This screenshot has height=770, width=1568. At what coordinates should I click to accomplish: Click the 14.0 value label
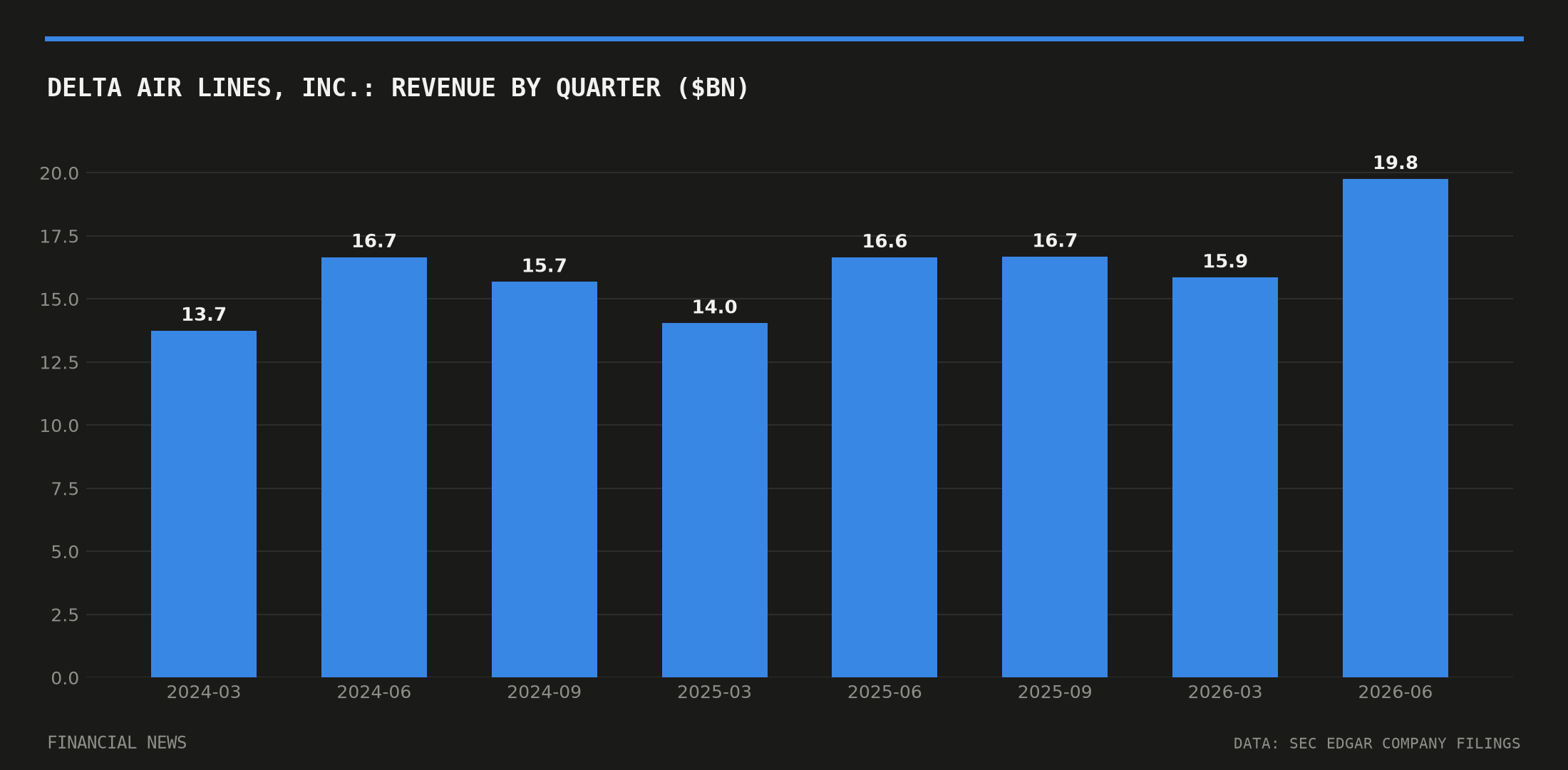(715, 307)
